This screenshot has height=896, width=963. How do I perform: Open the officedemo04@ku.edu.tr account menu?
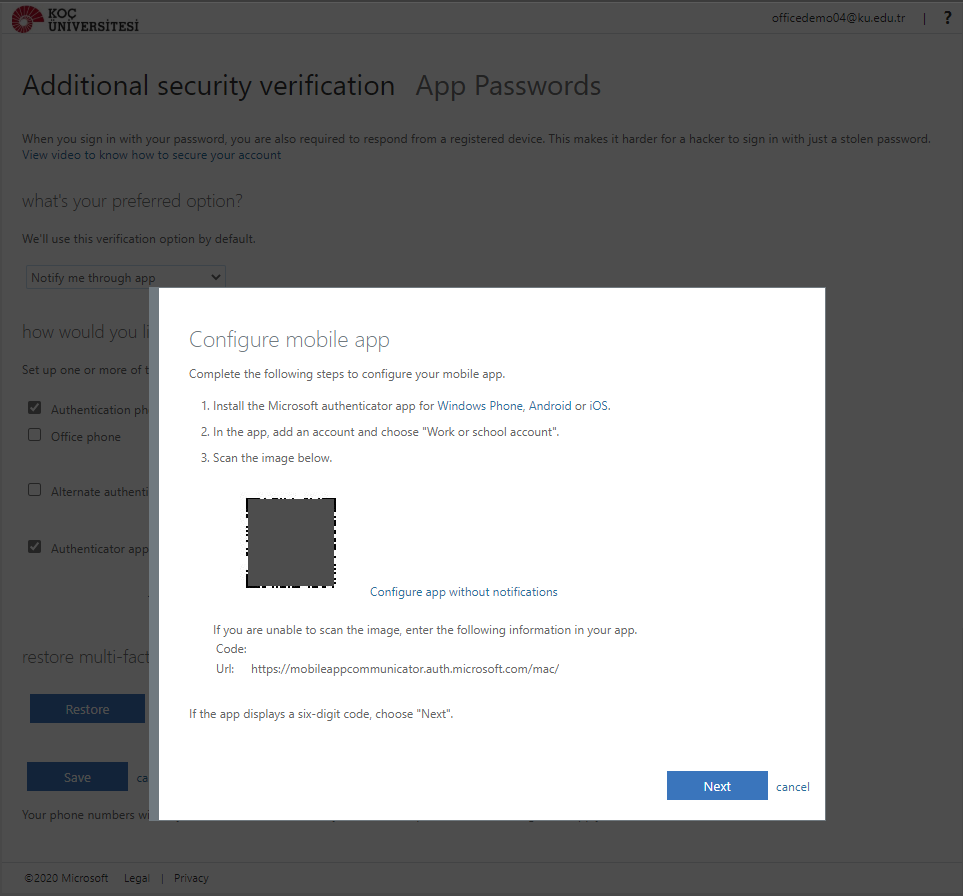click(x=838, y=18)
